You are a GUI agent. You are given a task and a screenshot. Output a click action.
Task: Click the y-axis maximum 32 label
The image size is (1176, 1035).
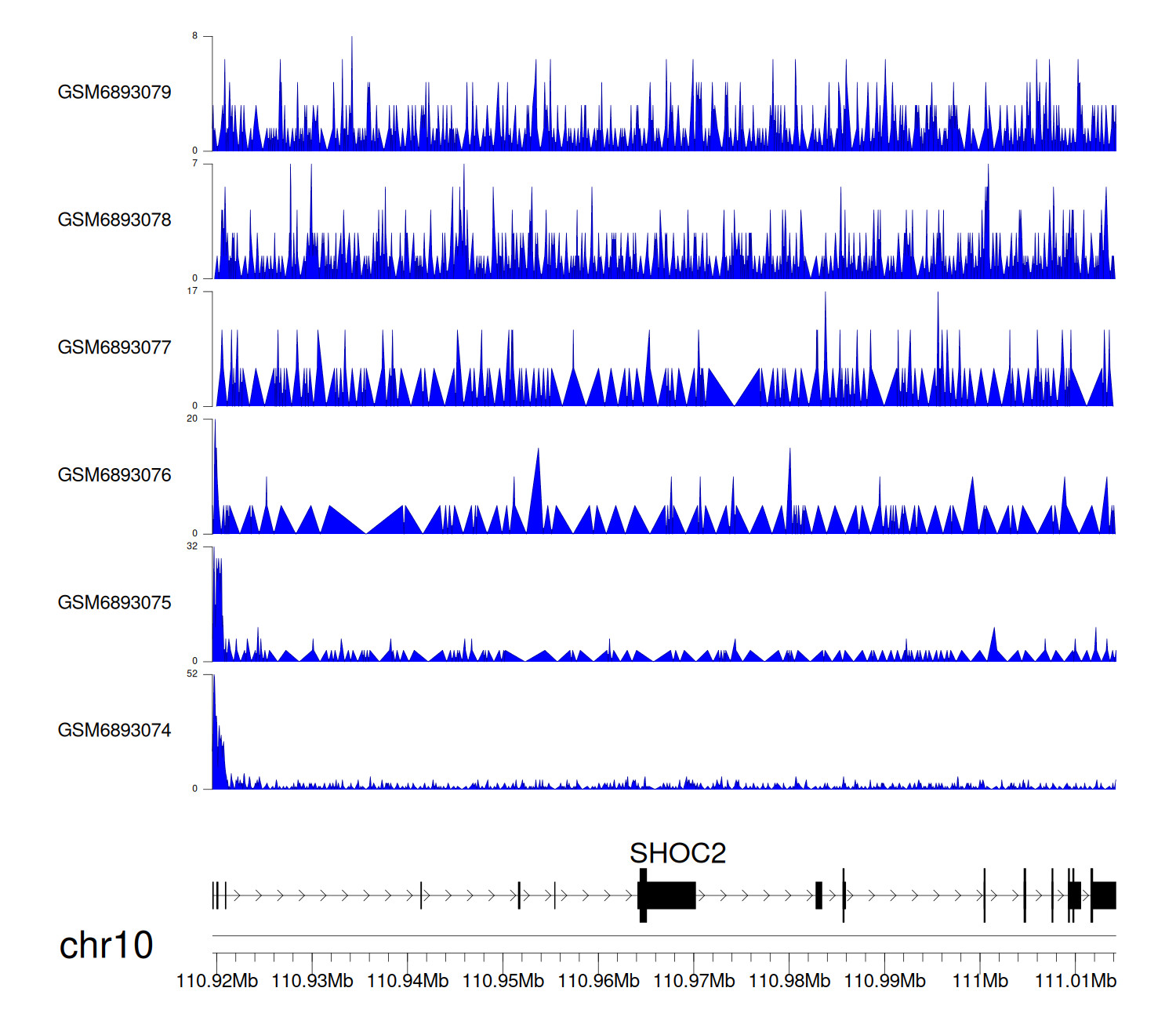(x=192, y=547)
